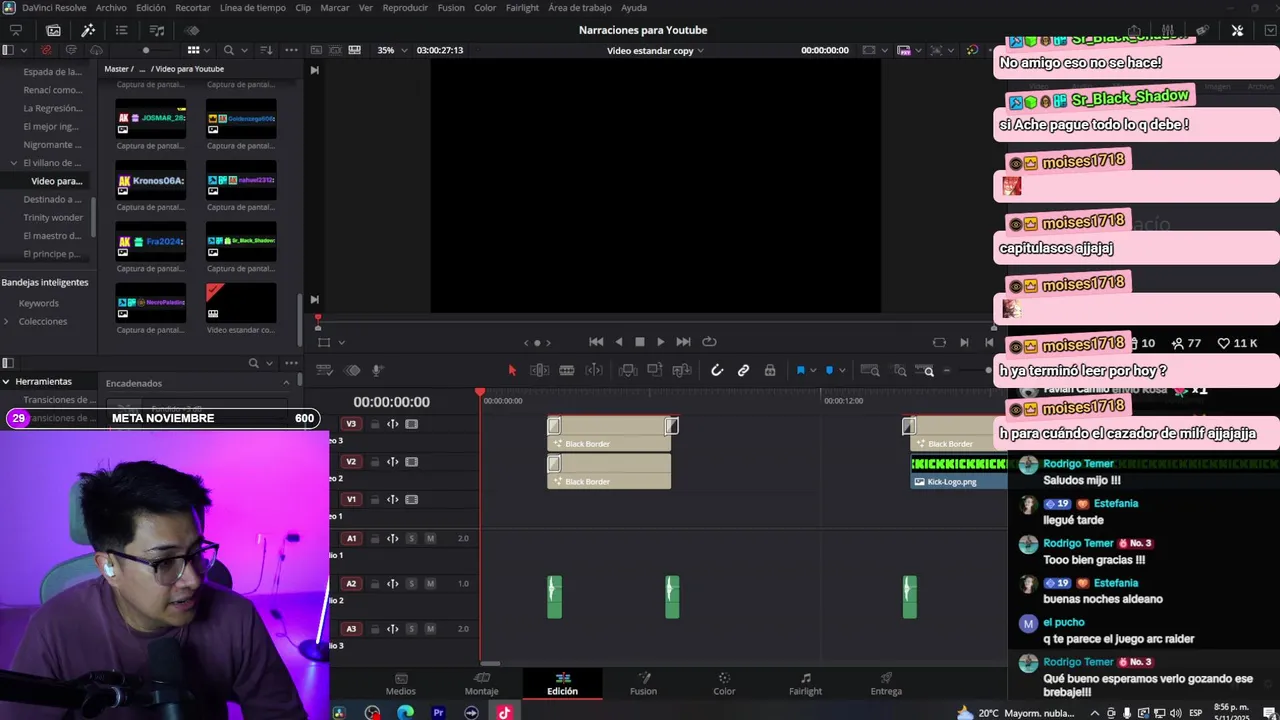This screenshot has height=720, width=1280.
Task: Click the viewer jog scrubber control
Action: pos(537,343)
